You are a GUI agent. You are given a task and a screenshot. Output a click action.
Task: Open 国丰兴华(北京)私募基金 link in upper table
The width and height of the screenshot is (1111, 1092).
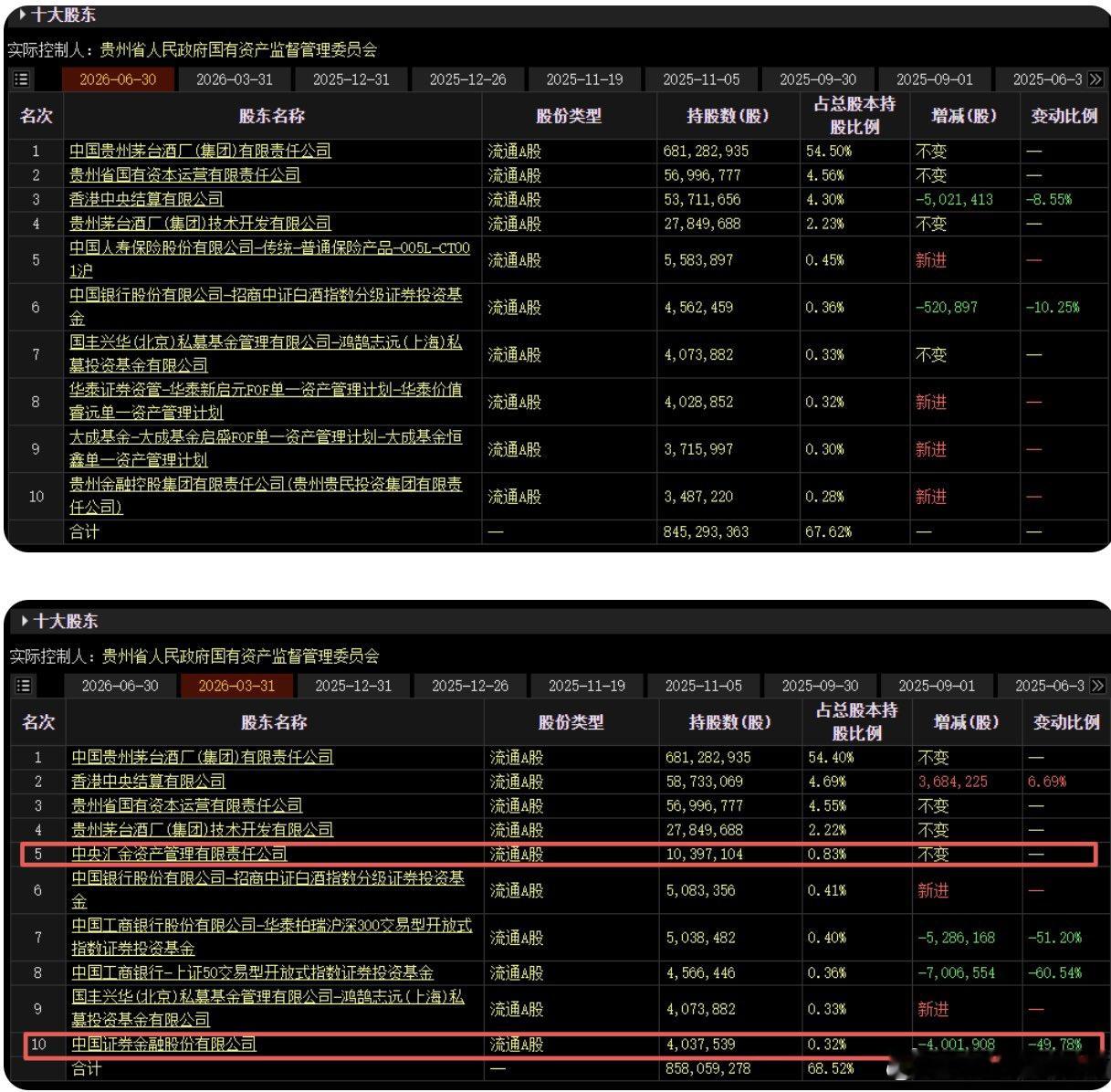pyautogui.click(x=266, y=353)
